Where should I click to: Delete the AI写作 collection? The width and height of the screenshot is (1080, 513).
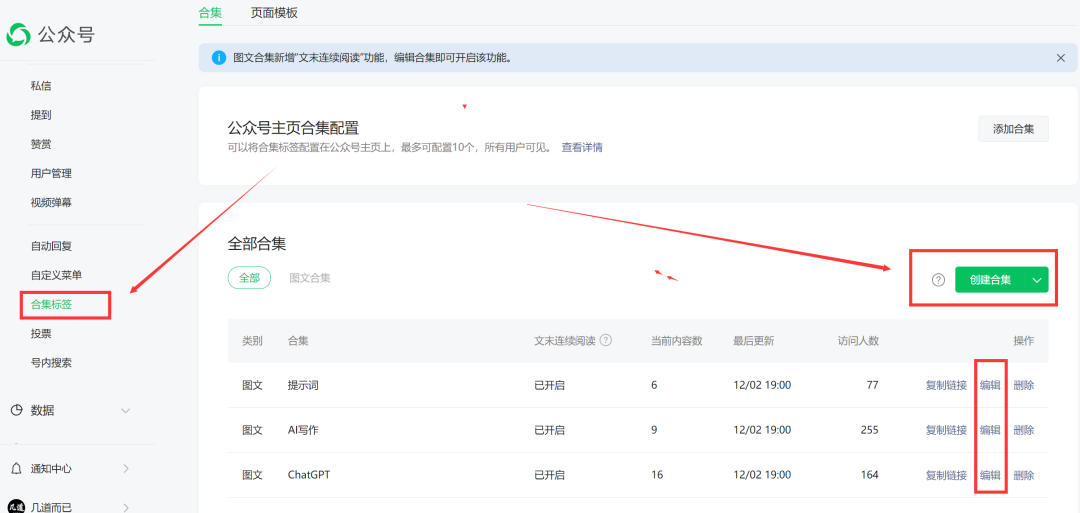1024,430
